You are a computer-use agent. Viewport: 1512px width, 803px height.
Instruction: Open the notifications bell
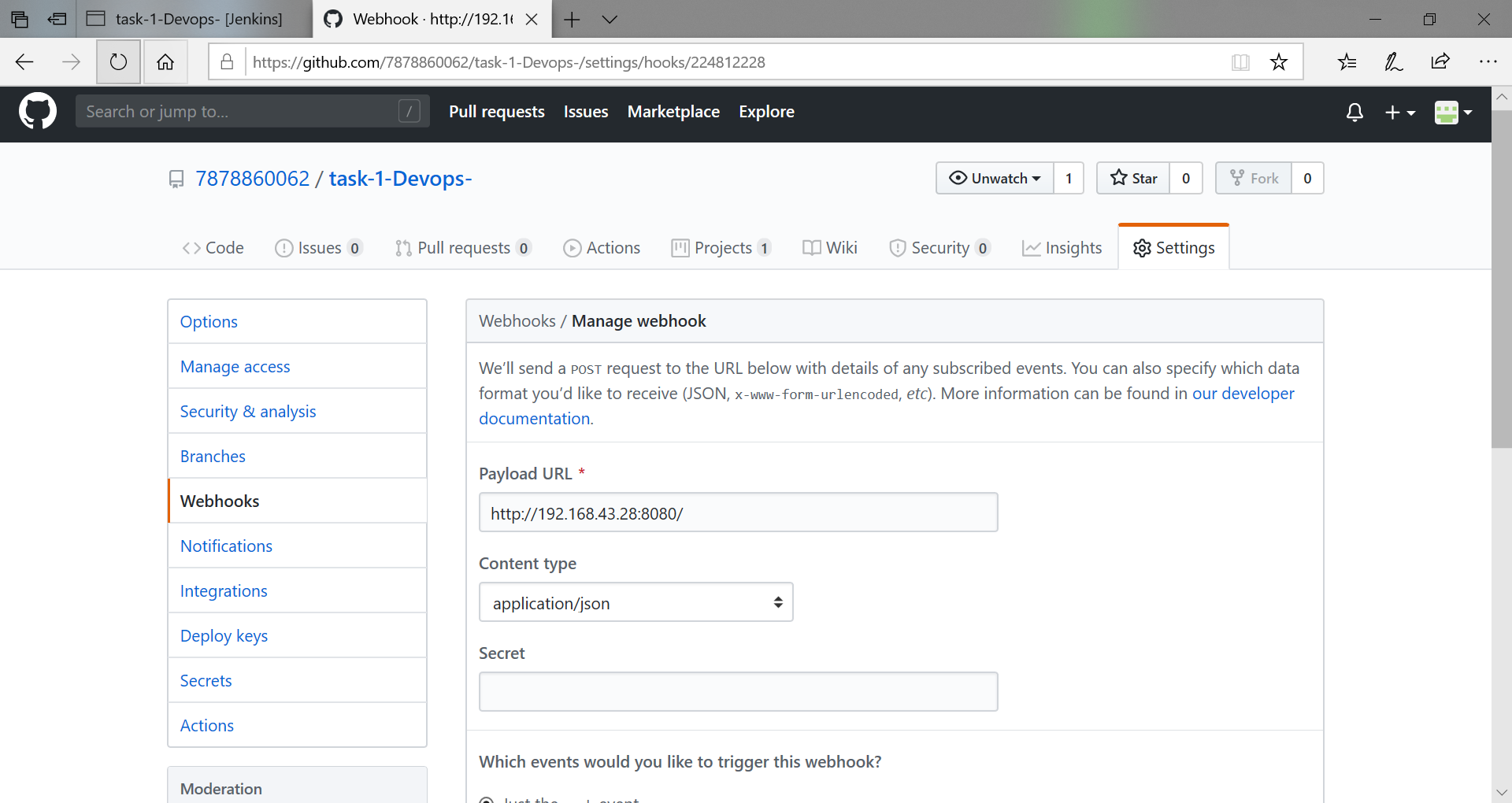tap(1354, 113)
